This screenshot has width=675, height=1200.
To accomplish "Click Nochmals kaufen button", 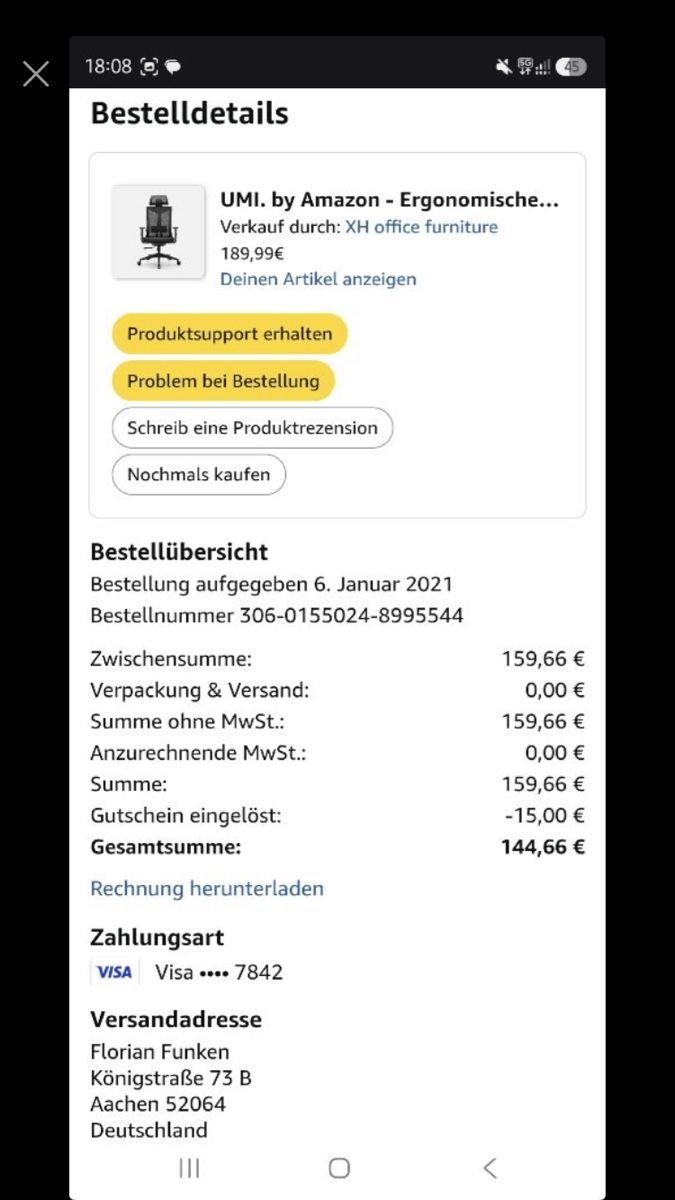I will 198,474.
